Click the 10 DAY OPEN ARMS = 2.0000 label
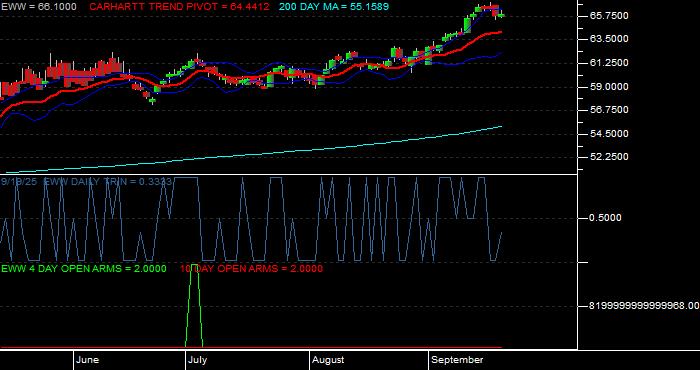The width and height of the screenshot is (700, 370). point(251,269)
